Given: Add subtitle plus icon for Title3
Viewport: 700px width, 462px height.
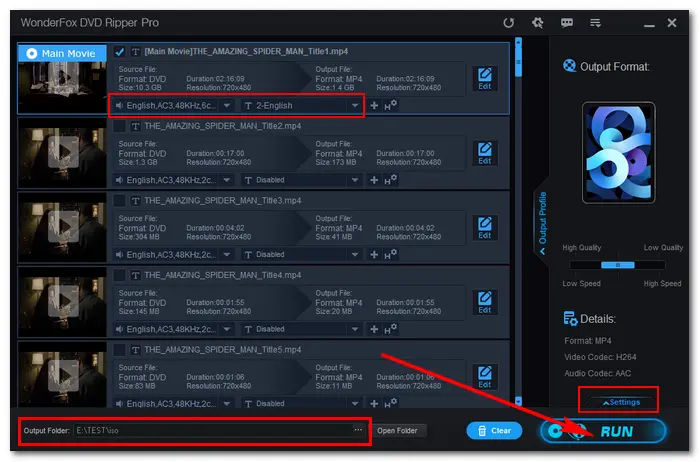Looking at the screenshot, I should coord(374,254).
